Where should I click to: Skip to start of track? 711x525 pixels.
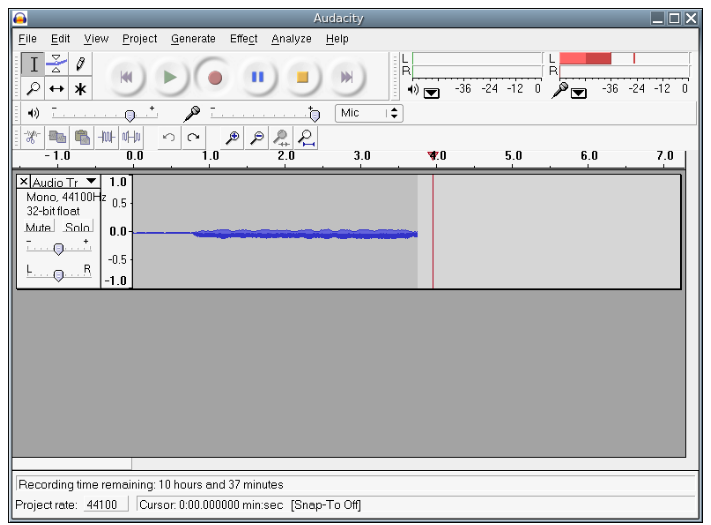pyautogui.click(x=127, y=77)
